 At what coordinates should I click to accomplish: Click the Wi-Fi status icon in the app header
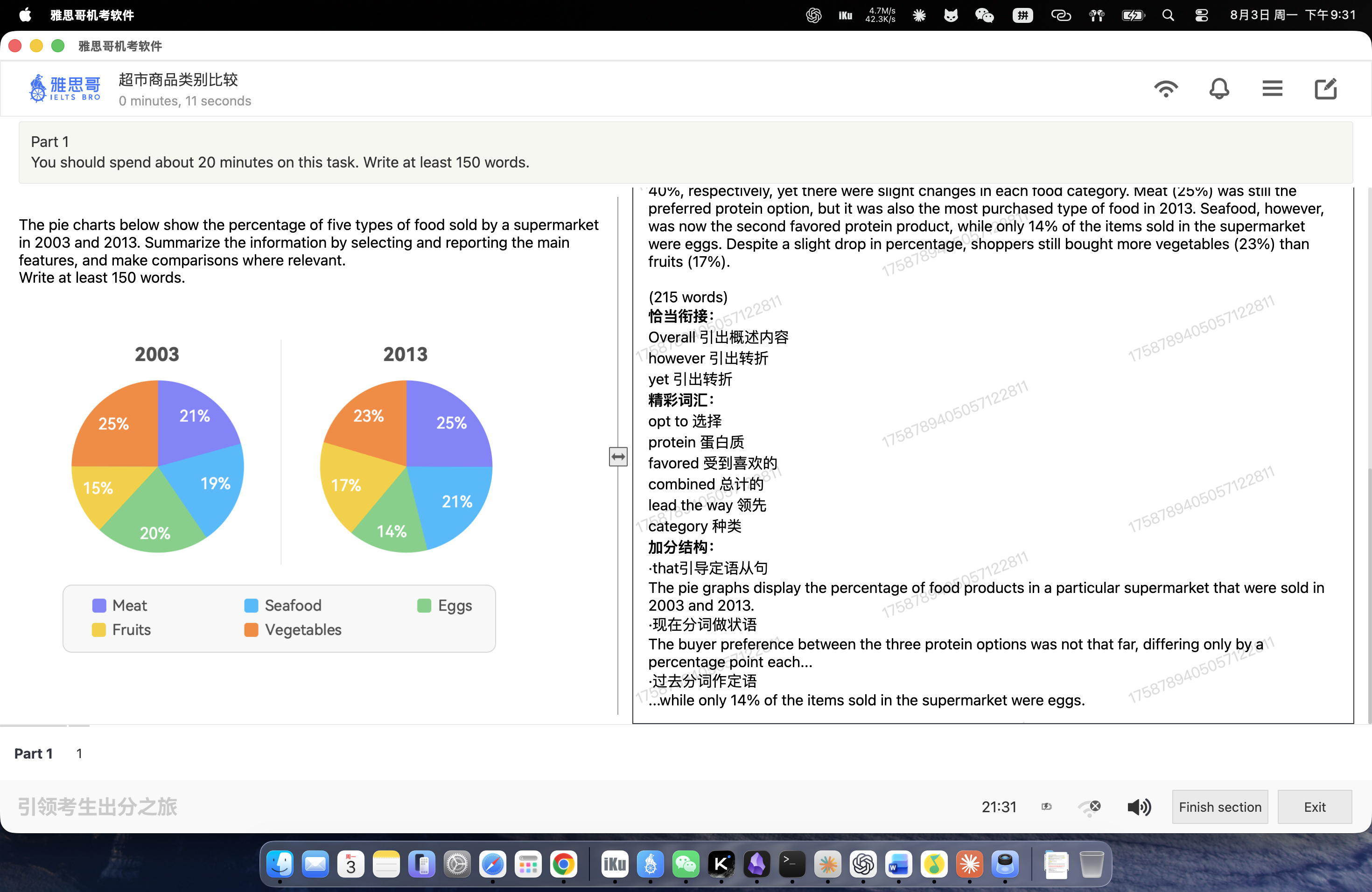1166,89
